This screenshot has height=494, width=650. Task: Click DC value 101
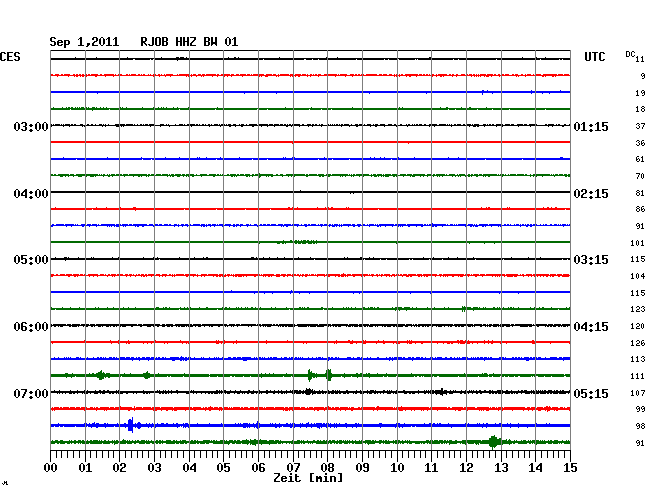click(x=638, y=243)
